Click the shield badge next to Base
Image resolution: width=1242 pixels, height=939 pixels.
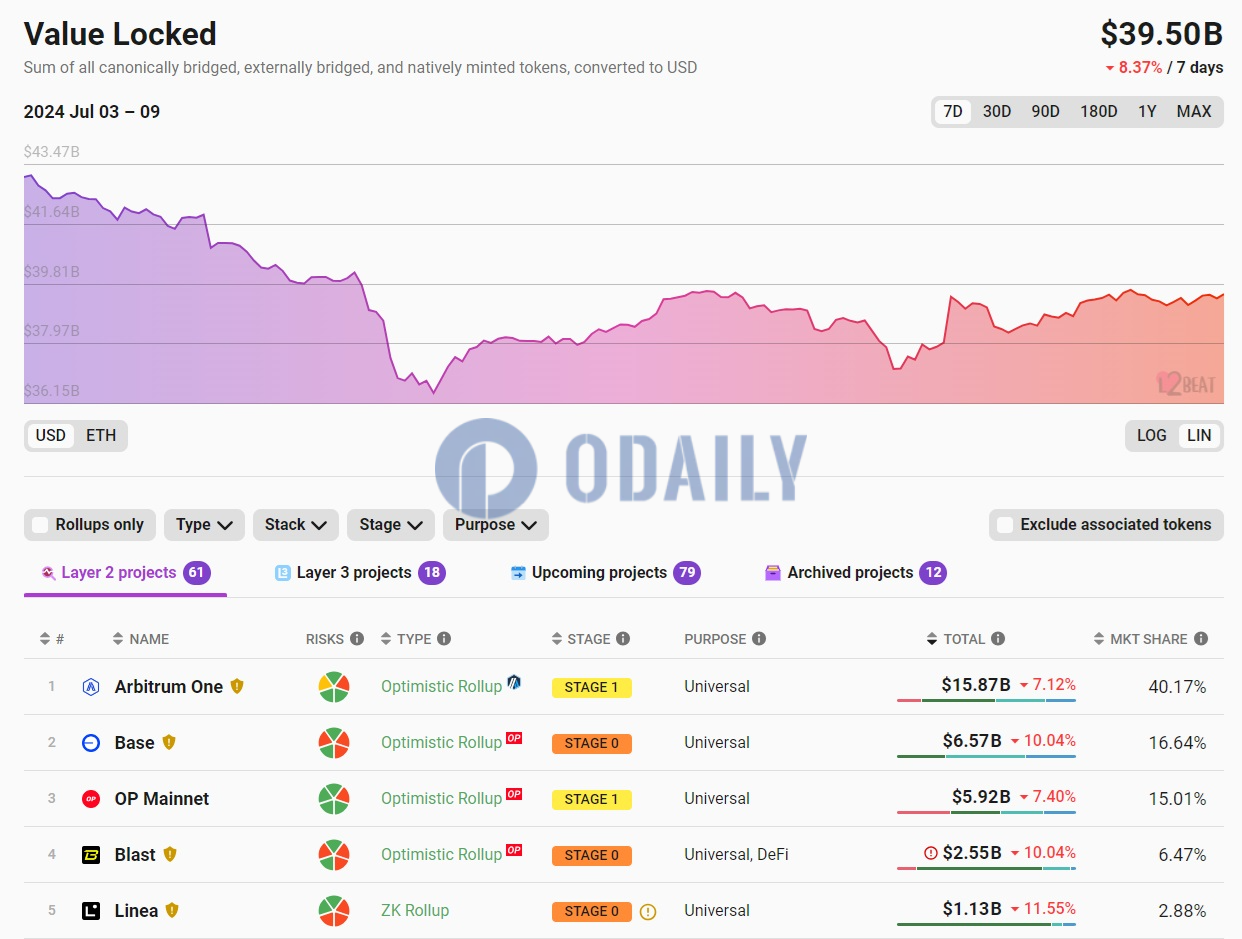(169, 743)
